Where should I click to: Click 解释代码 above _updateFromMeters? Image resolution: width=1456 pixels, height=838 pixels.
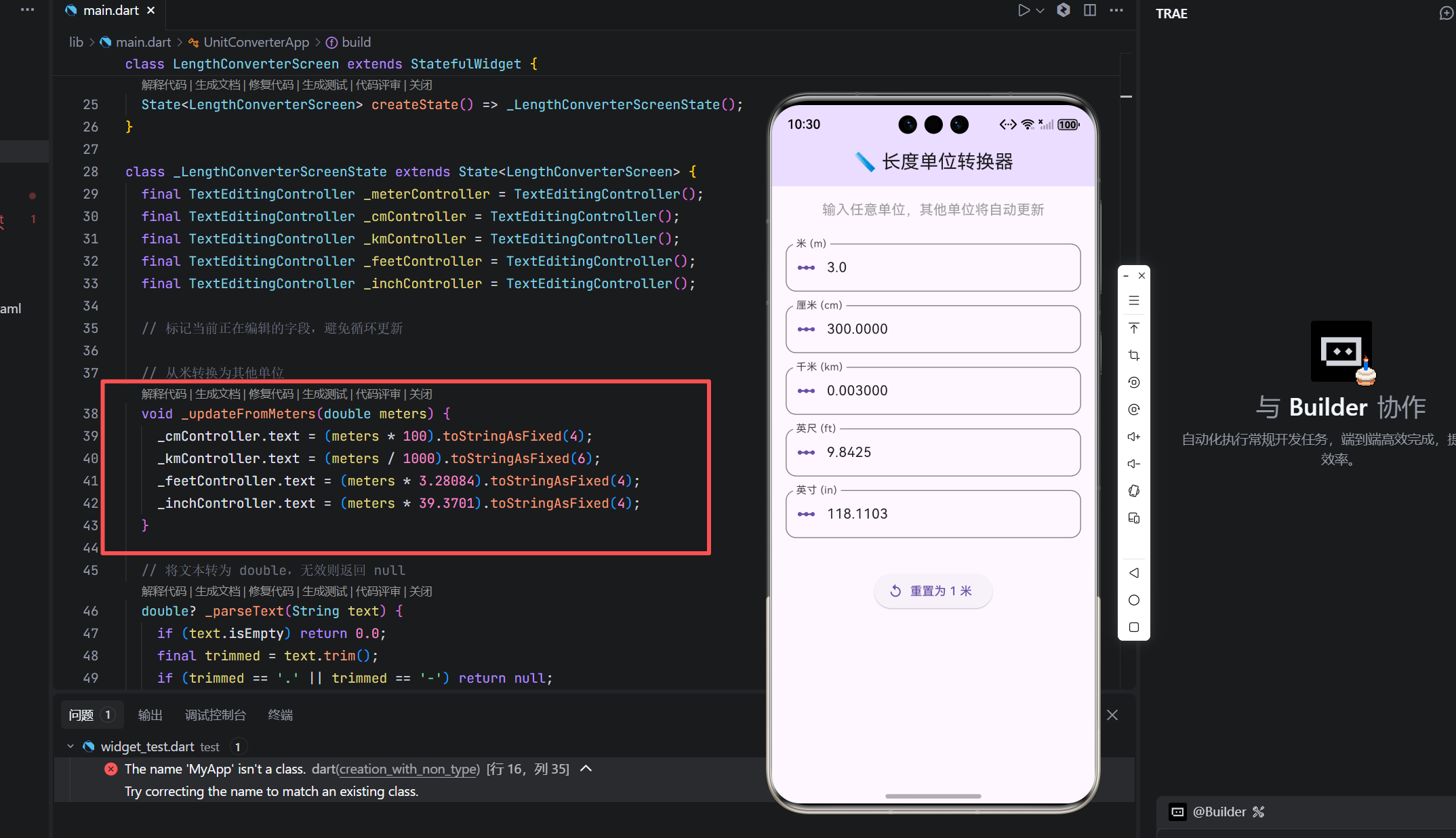pyautogui.click(x=163, y=394)
